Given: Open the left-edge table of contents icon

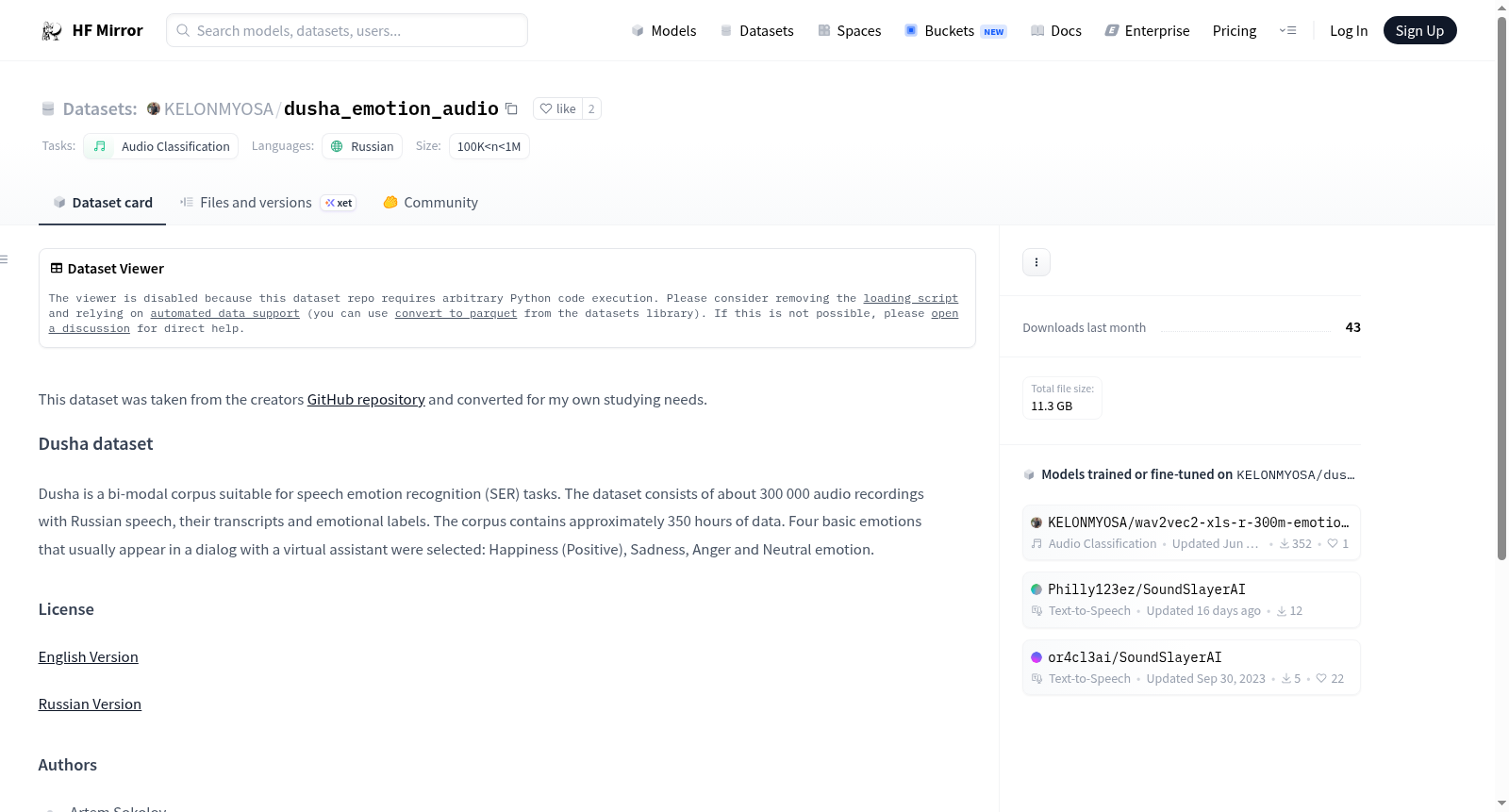Looking at the screenshot, I should click(5, 259).
